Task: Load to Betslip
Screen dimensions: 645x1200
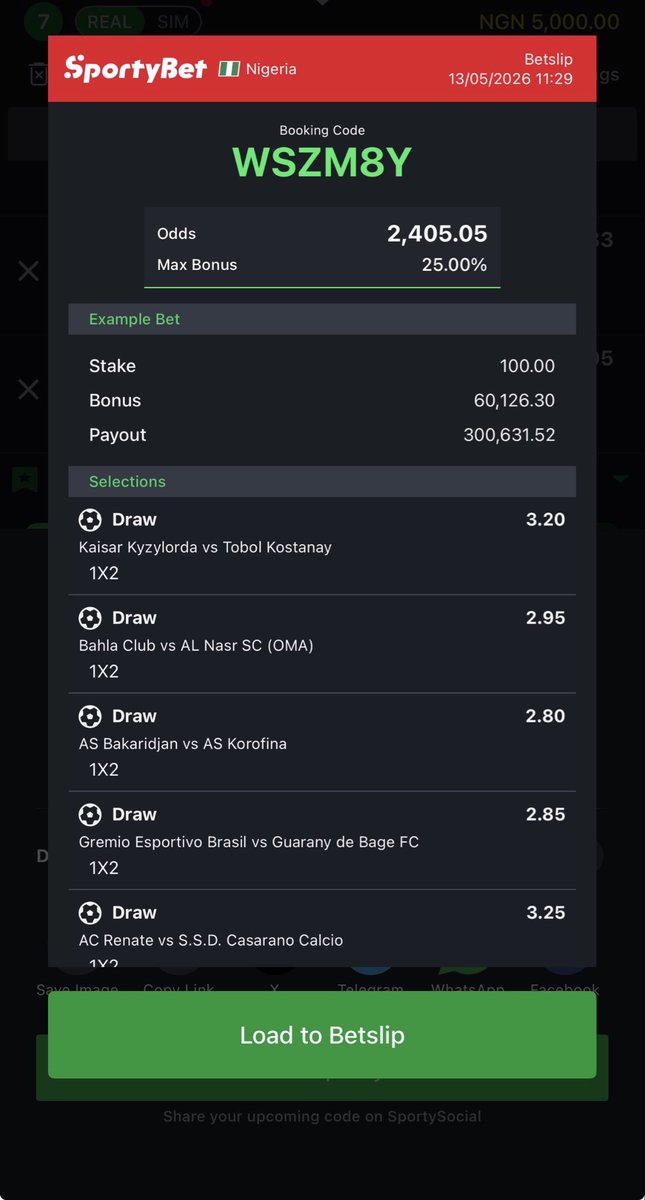Action: pyautogui.click(x=322, y=1035)
